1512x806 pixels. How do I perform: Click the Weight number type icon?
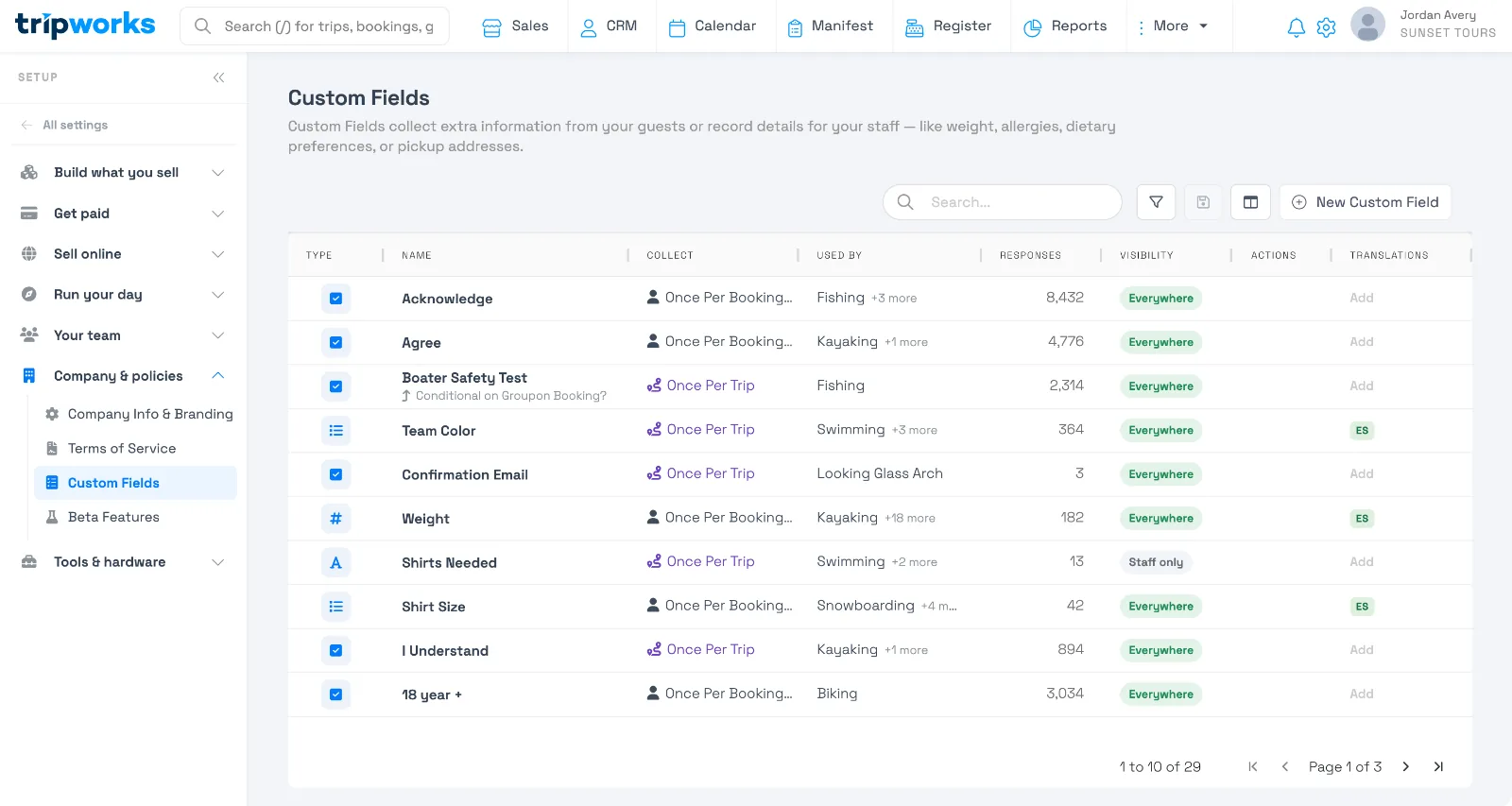click(x=335, y=519)
